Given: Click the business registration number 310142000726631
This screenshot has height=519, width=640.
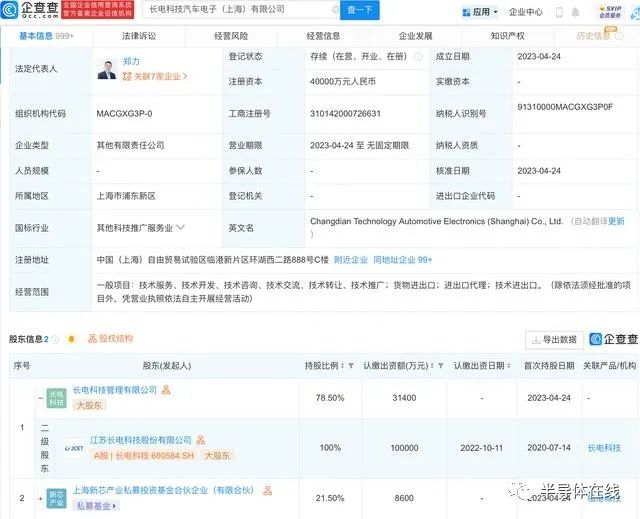Looking at the screenshot, I should pyautogui.click(x=345, y=113).
